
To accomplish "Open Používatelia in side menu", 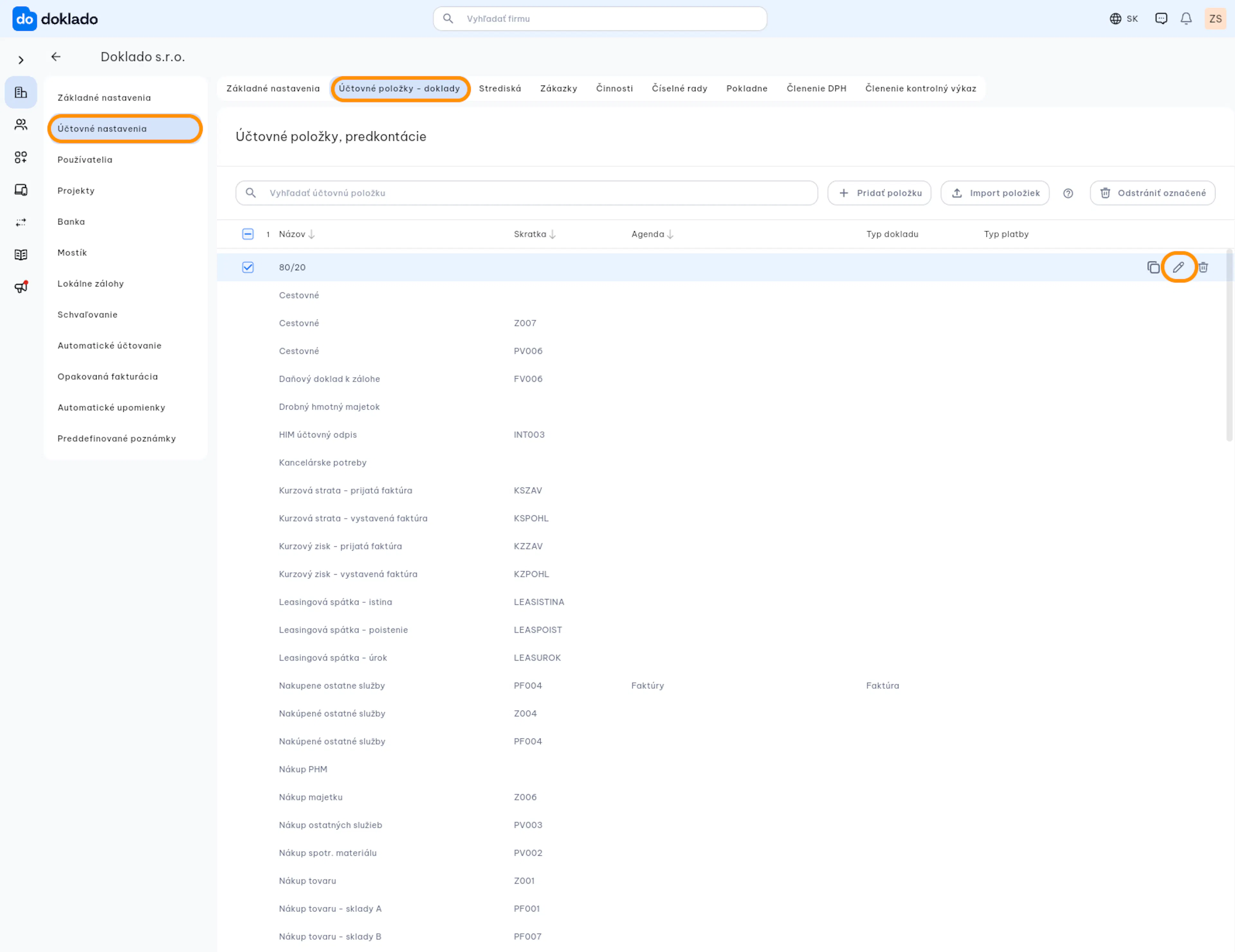I will pos(125,160).
